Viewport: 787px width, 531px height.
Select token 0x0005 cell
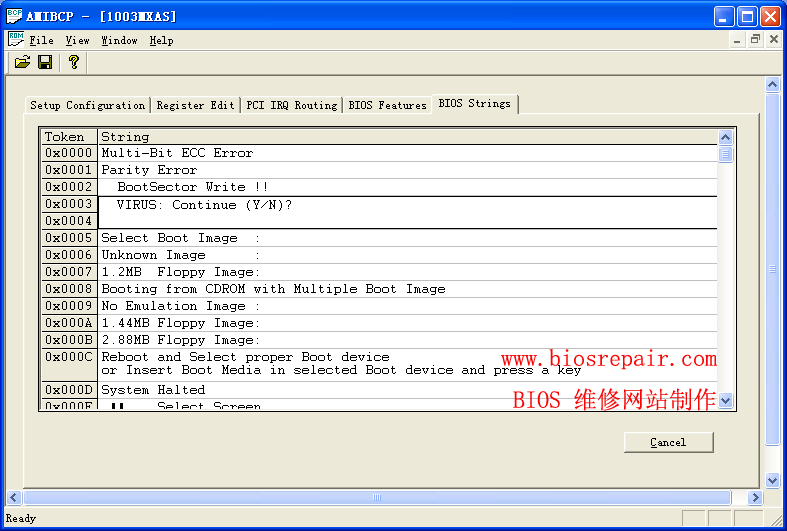pos(69,238)
